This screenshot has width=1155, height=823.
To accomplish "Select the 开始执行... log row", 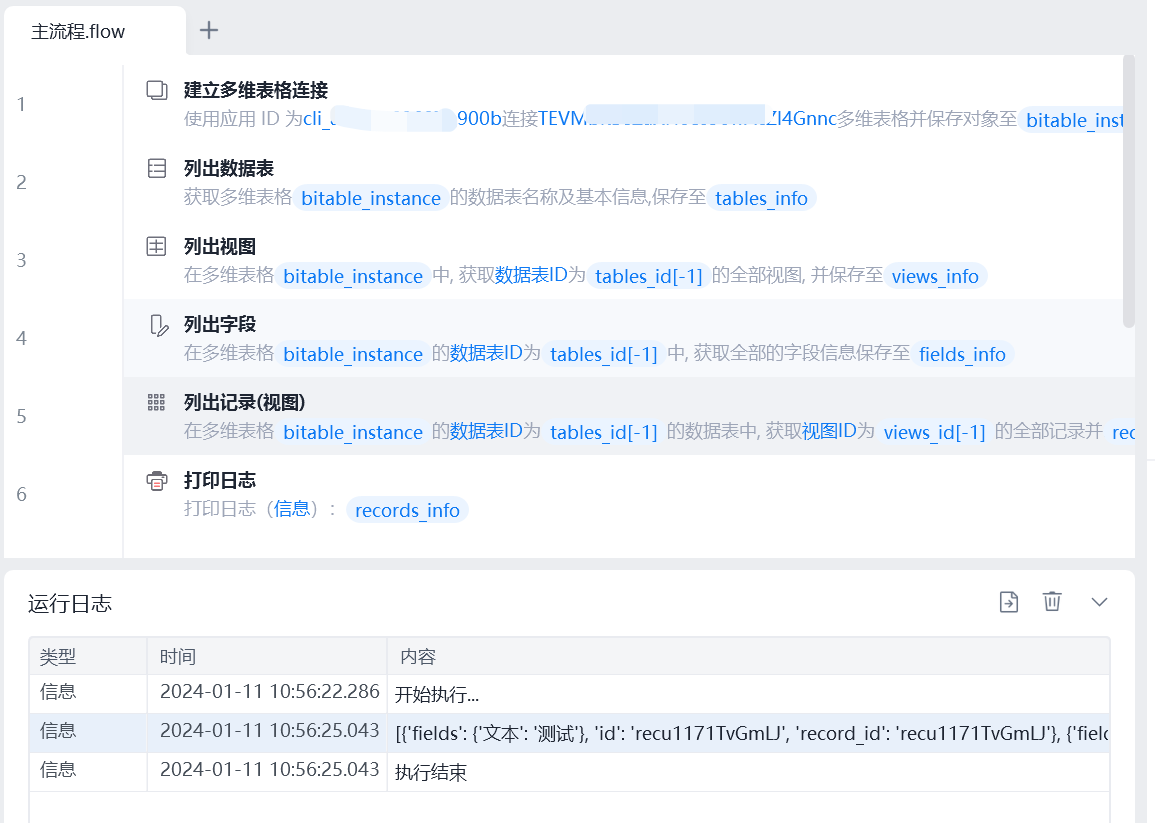I will tap(569, 694).
